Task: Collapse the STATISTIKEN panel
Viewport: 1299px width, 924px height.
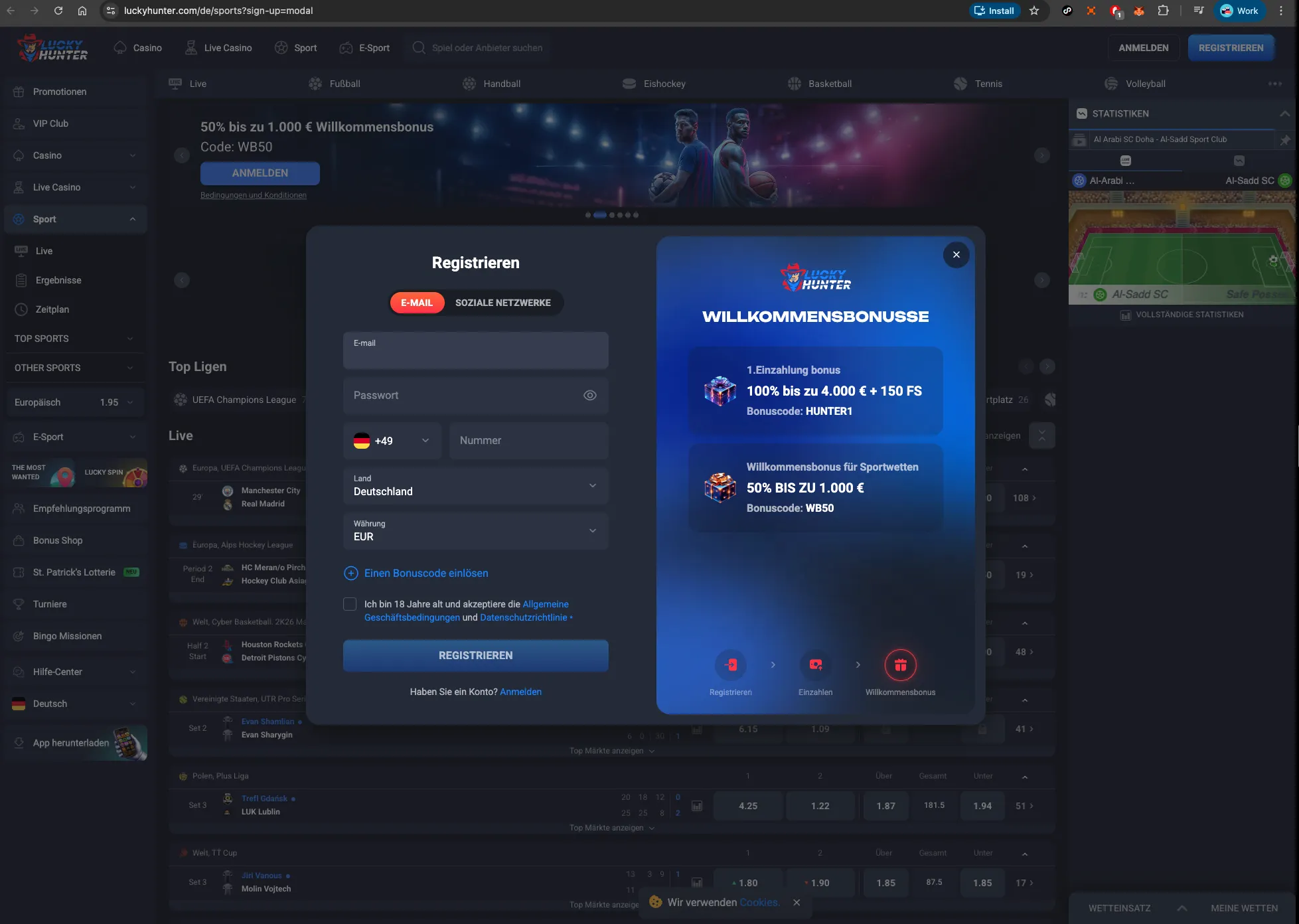Action: (1285, 114)
